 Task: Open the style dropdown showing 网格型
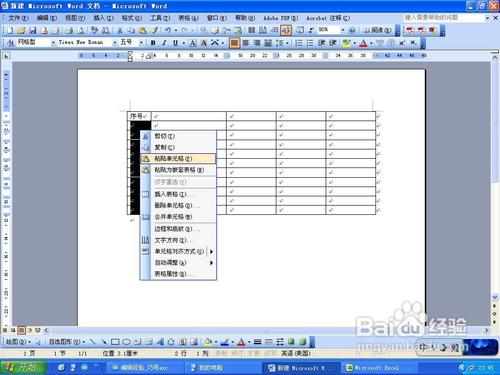[53, 43]
